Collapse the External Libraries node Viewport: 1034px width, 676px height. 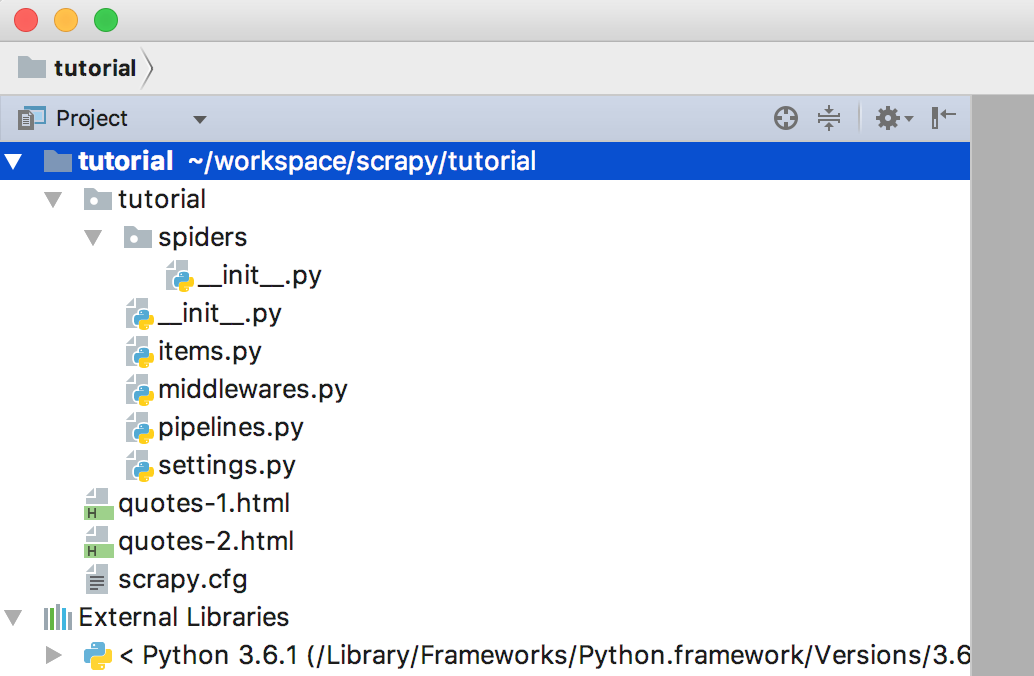click(14, 617)
